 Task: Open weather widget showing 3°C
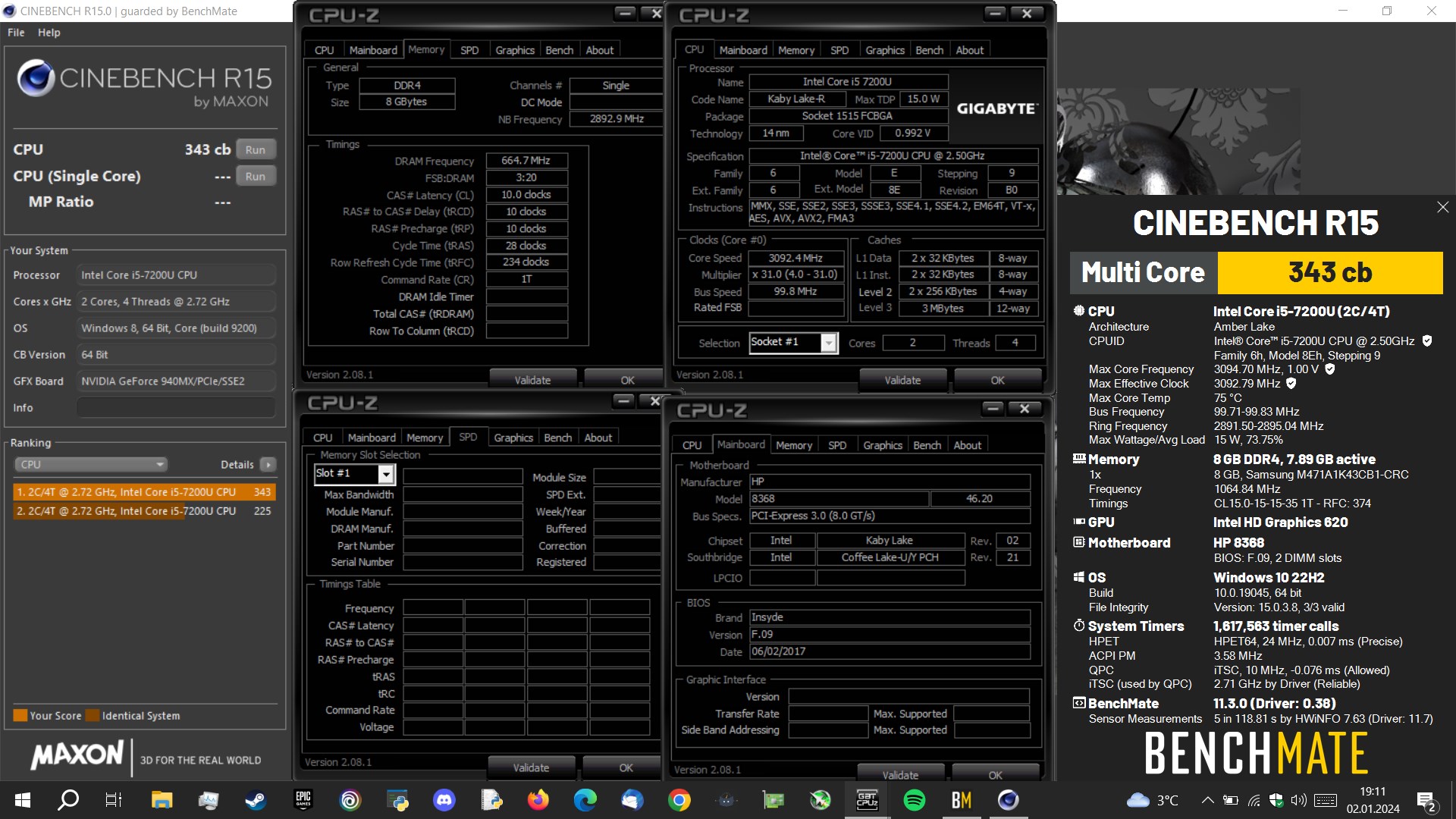[x=1153, y=800]
